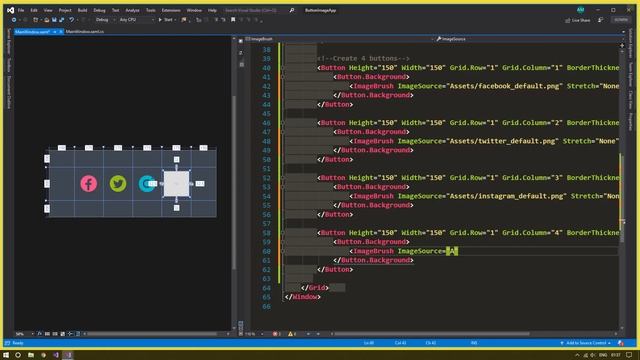This screenshot has height=360, width=640.
Task: Toggle designer snap grid icon
Action: (47, 334)
